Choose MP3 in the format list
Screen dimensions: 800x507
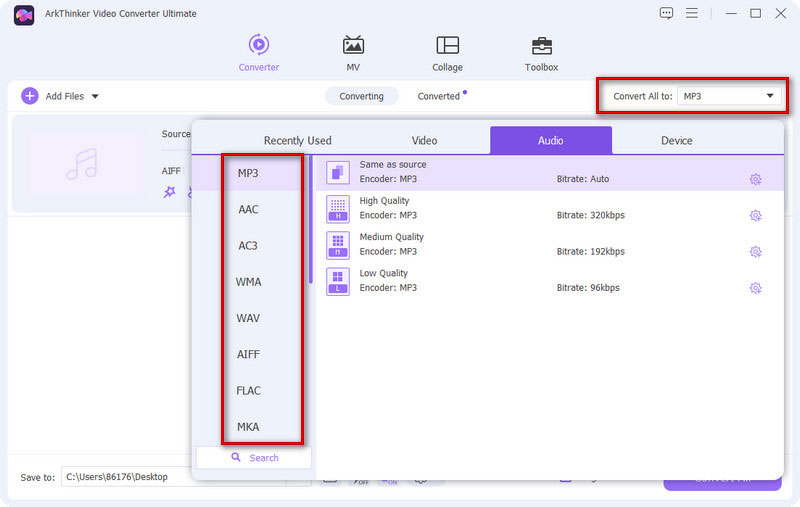click(248, 173)
